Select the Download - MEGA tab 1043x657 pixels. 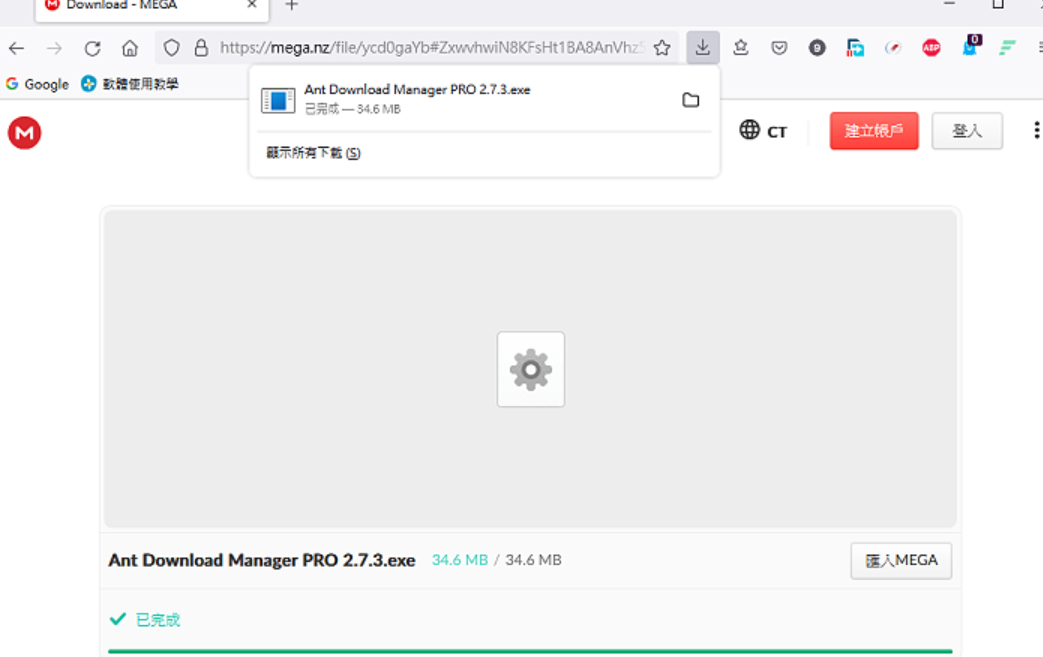click(152, 9)
